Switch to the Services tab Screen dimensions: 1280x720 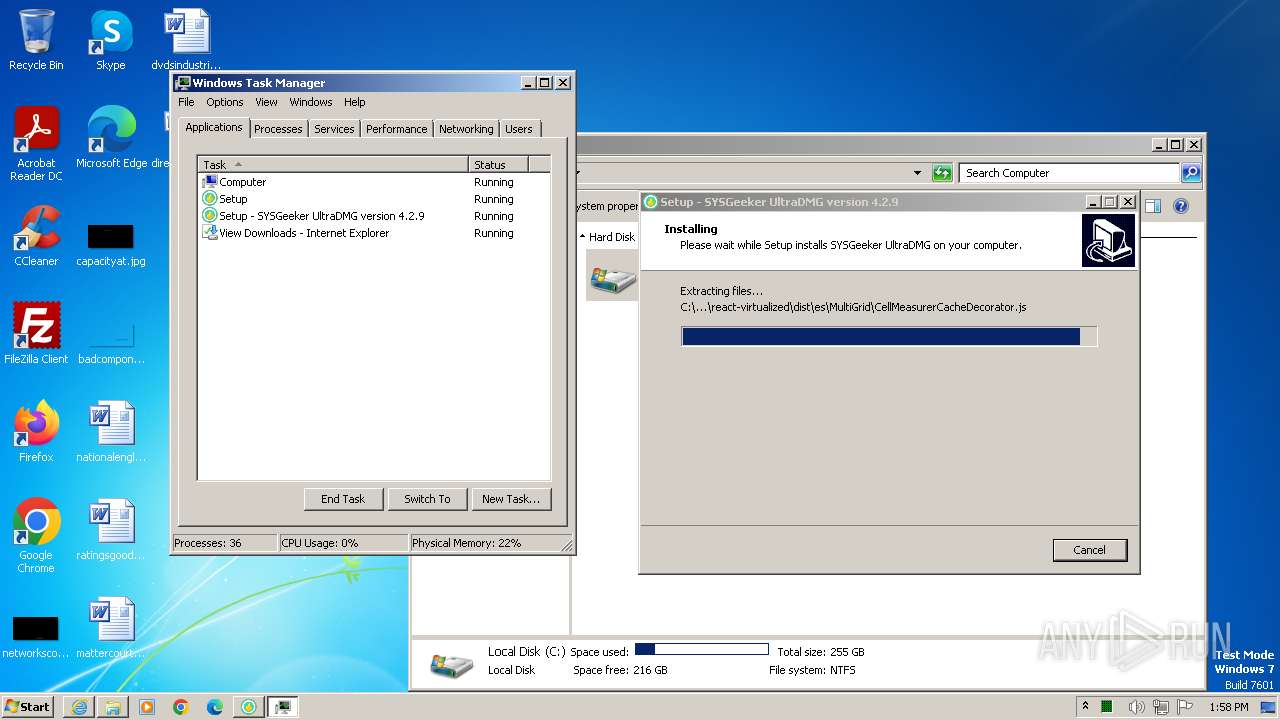(334, 129)
